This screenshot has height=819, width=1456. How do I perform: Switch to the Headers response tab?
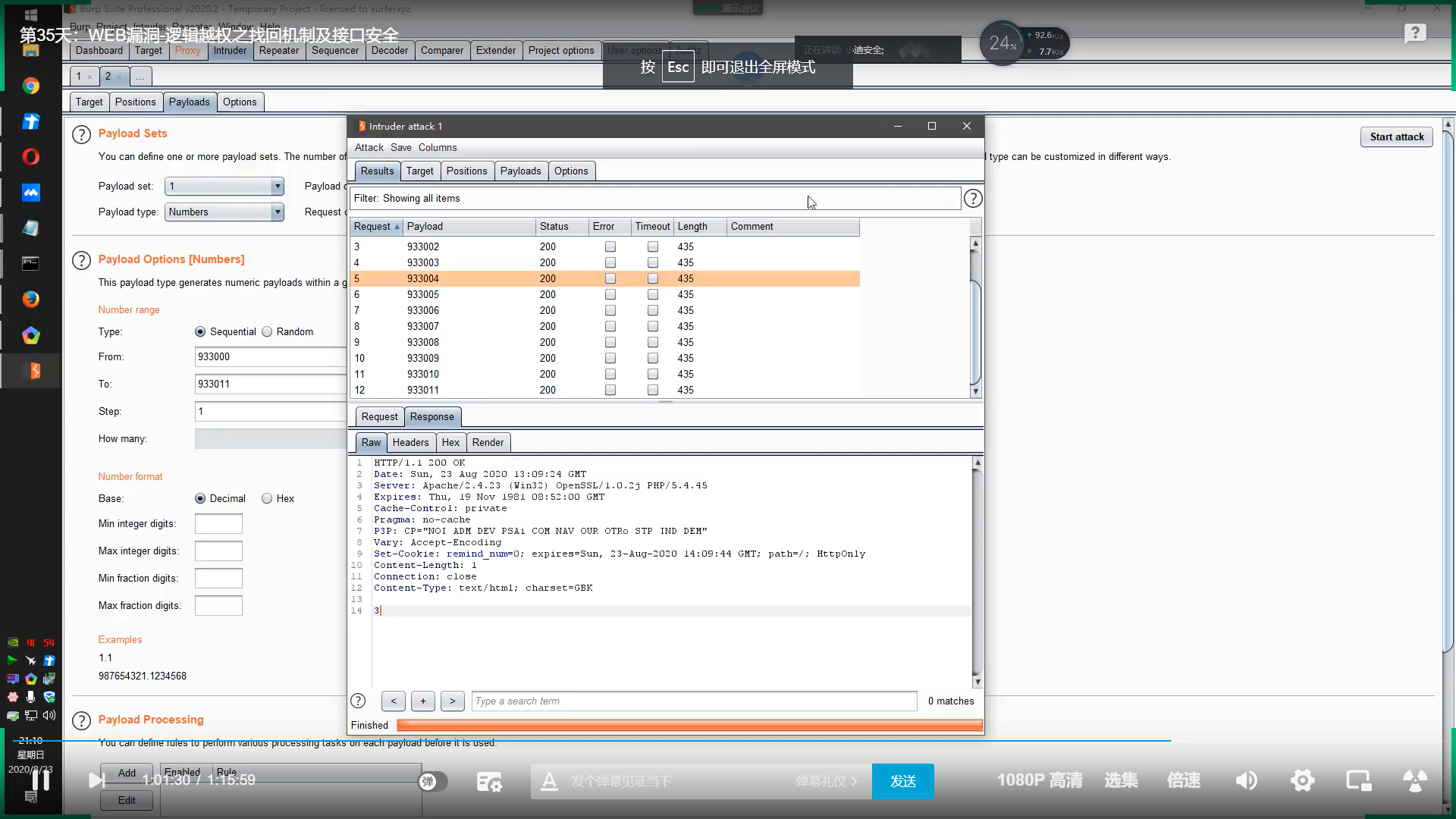(410, 443)
